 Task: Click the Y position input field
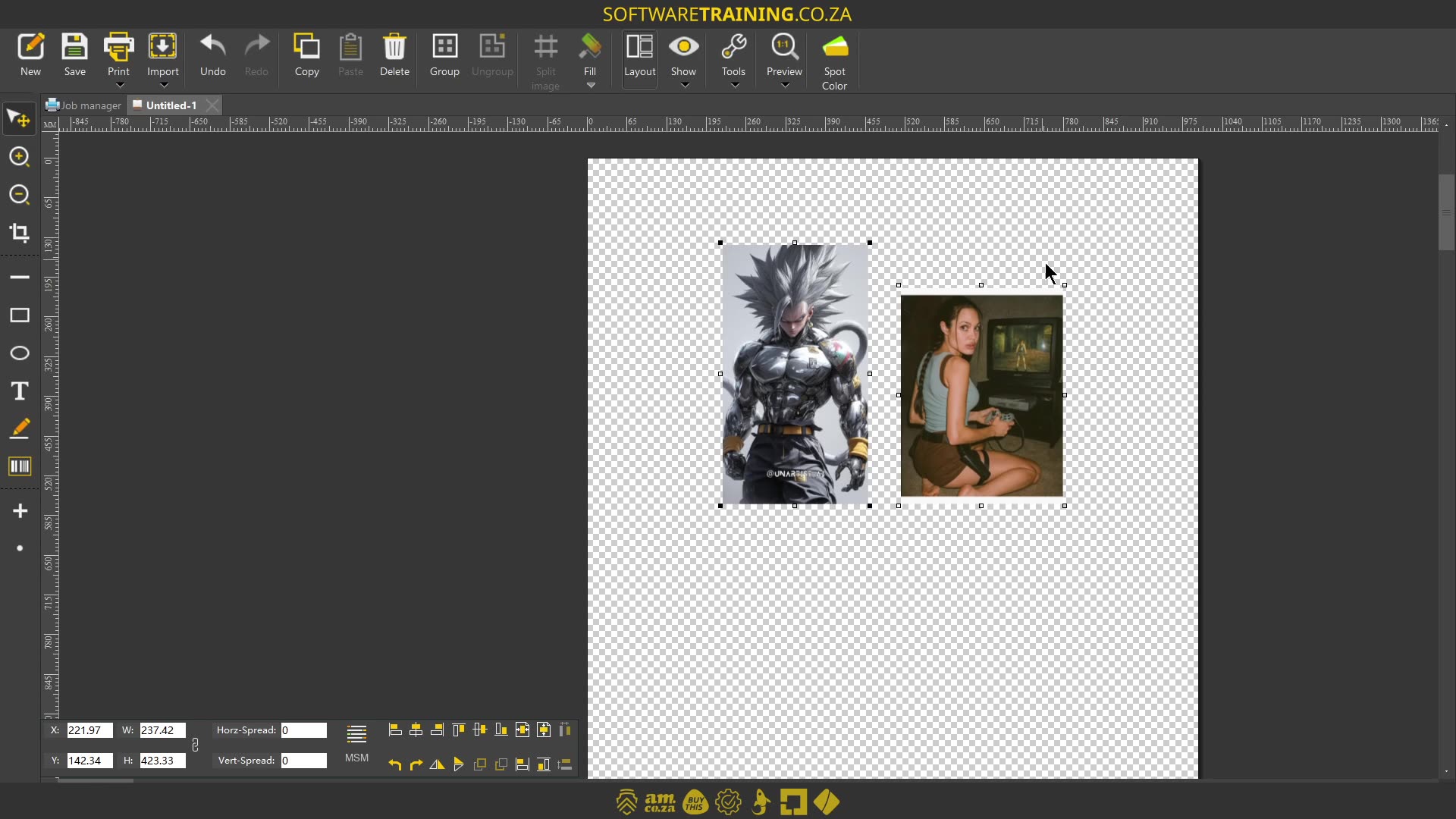89,761
